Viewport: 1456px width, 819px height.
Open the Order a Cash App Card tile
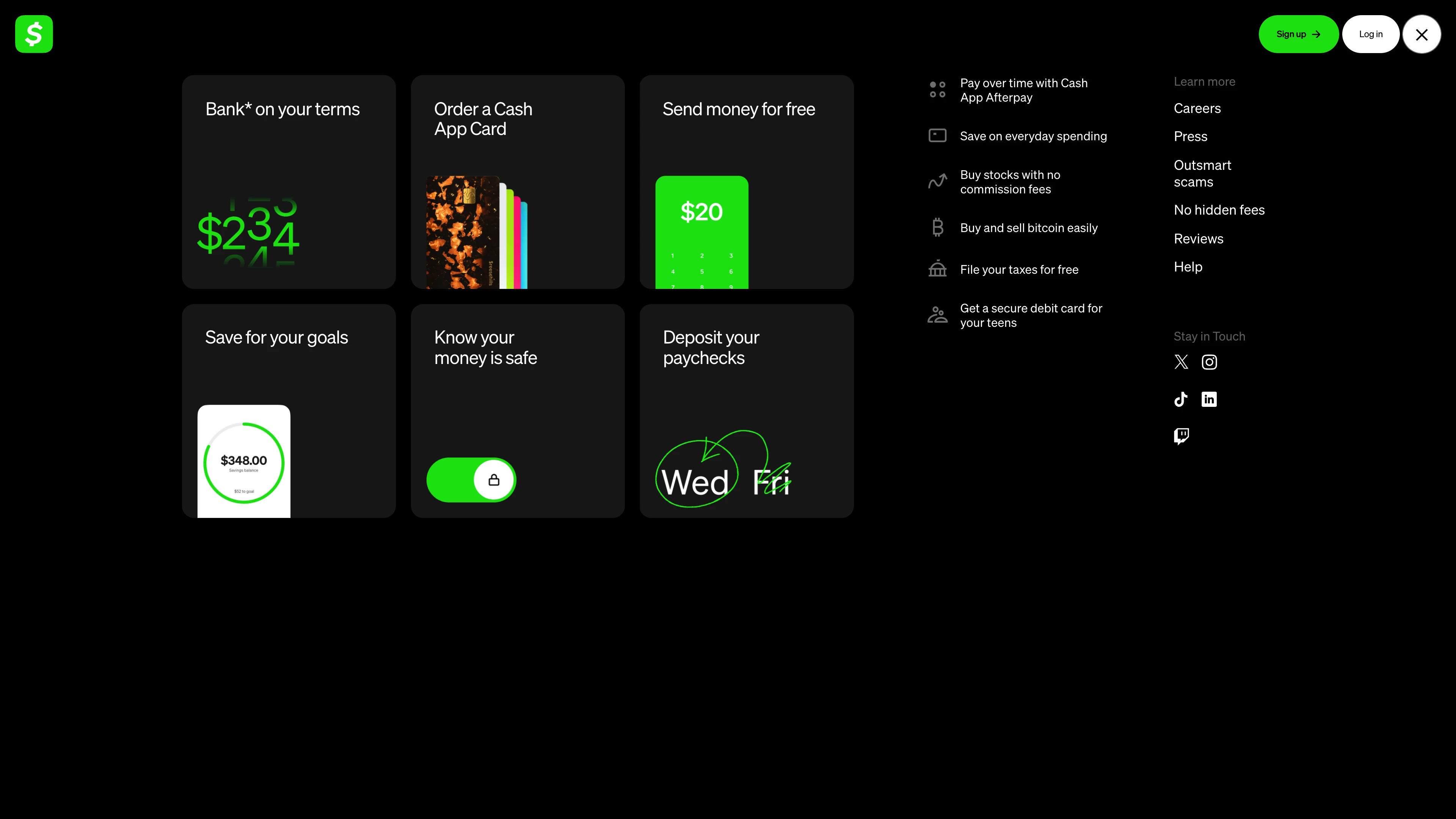coord(517,182)
